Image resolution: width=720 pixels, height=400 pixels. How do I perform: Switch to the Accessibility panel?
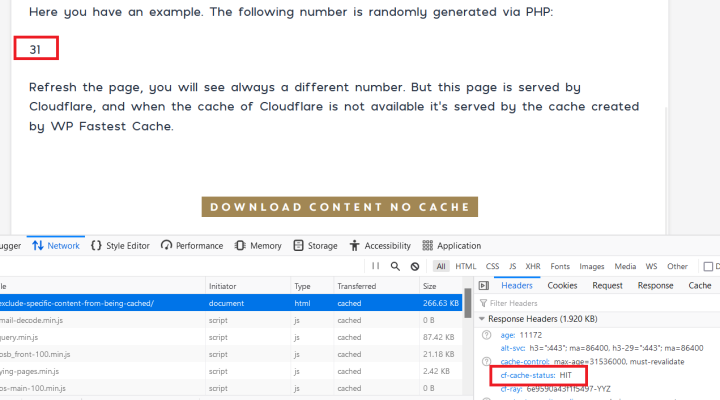pos(380,246)
